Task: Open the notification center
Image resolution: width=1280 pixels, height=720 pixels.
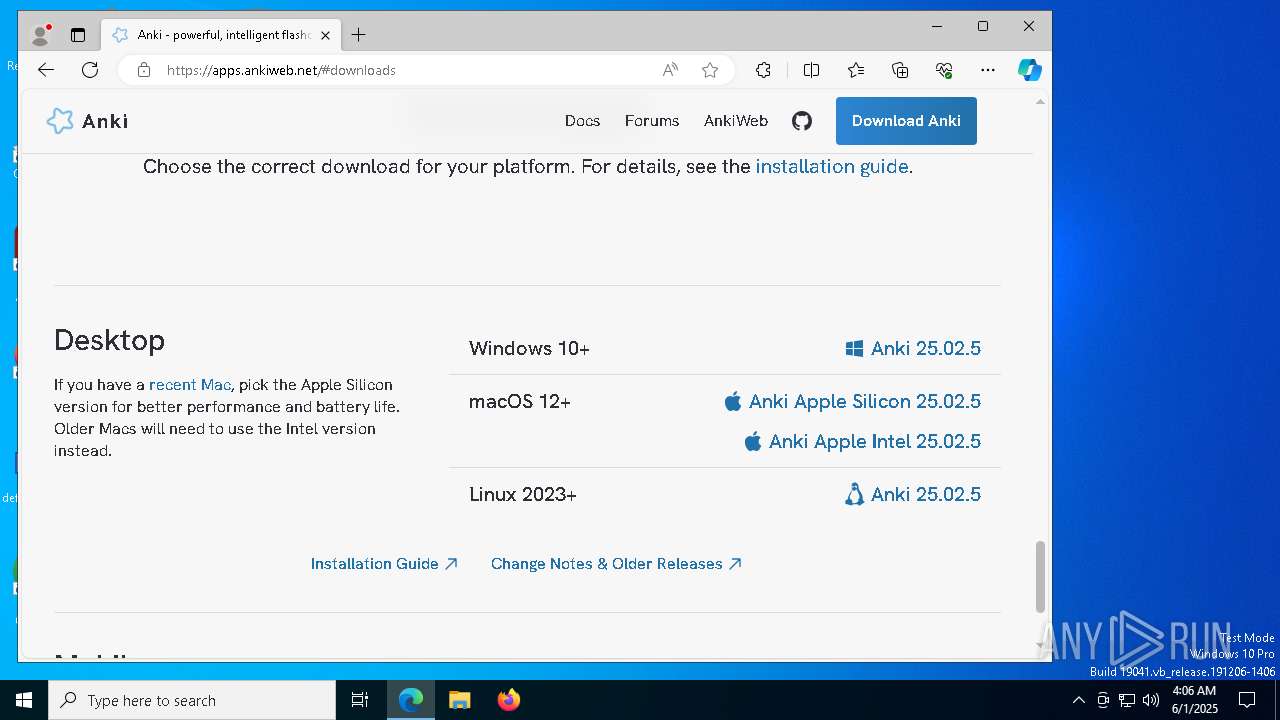Action: pyautogui.click(x=1247, y=700)
